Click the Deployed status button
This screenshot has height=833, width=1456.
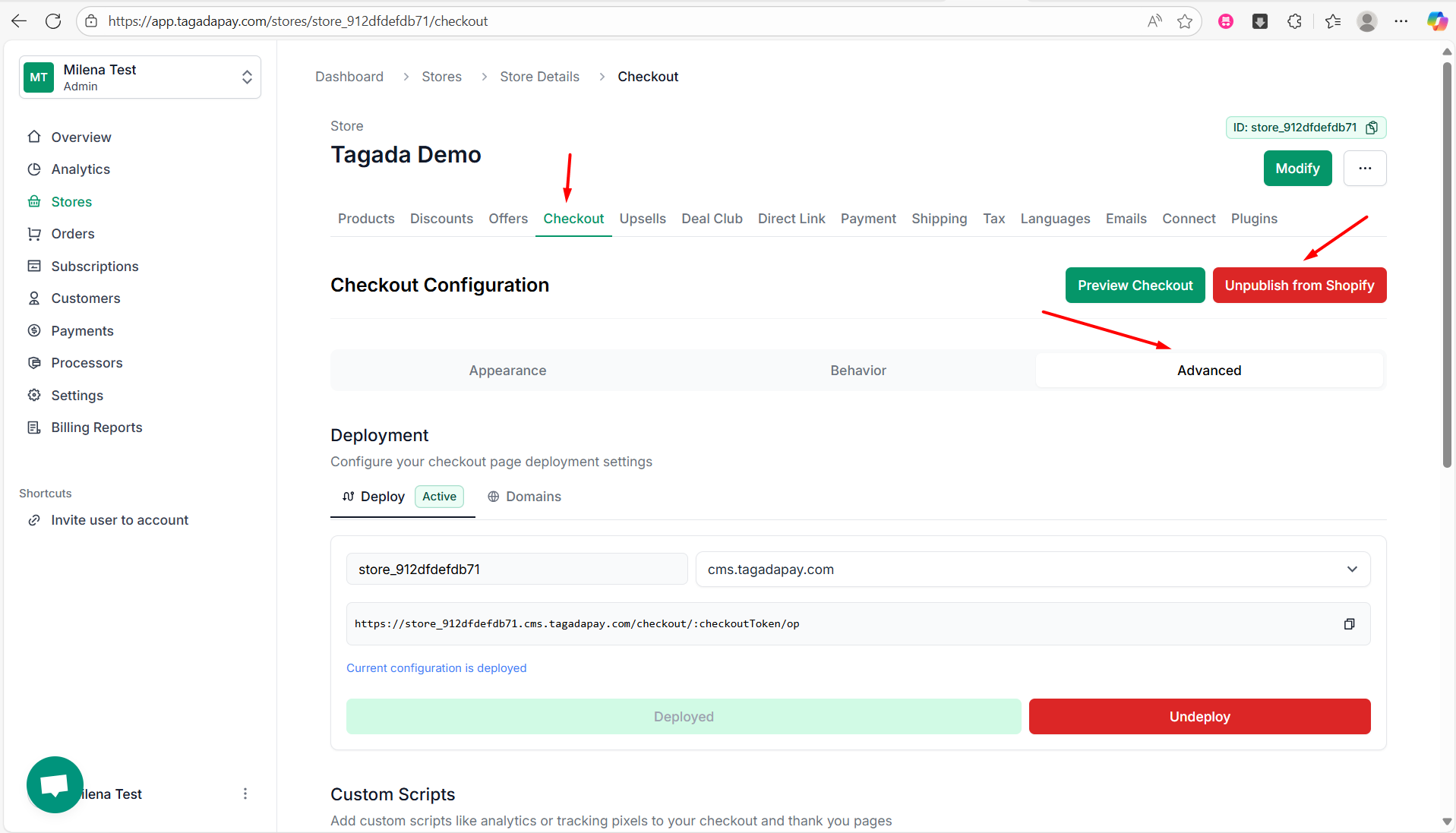click(x=684, y=717)
